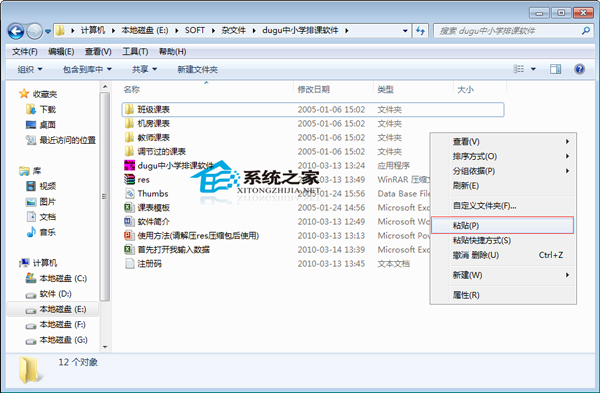Select the res WinRAR archive
This screenshot has height=393, width=600.
click(137, 179)
